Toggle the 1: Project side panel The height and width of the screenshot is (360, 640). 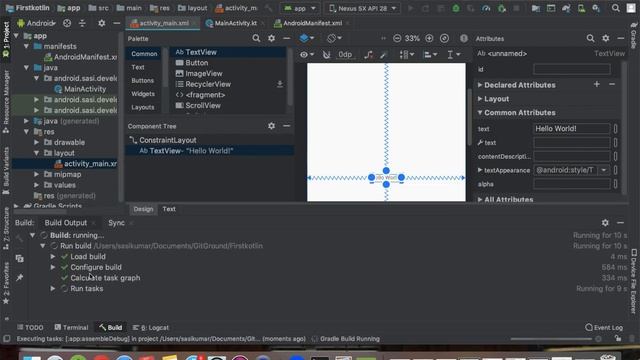pos(6,40)
